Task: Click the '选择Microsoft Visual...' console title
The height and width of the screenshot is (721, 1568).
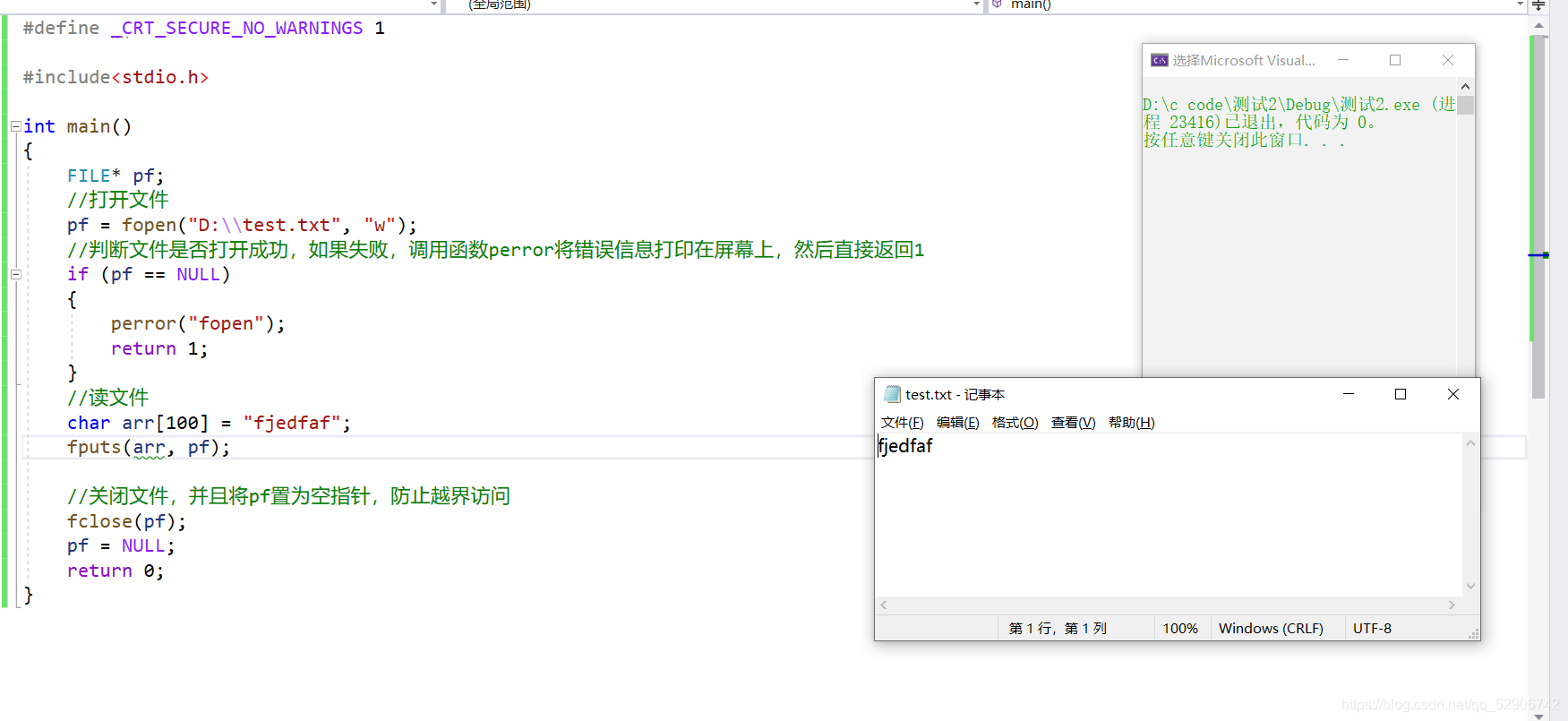Action: pos(1244,61)
